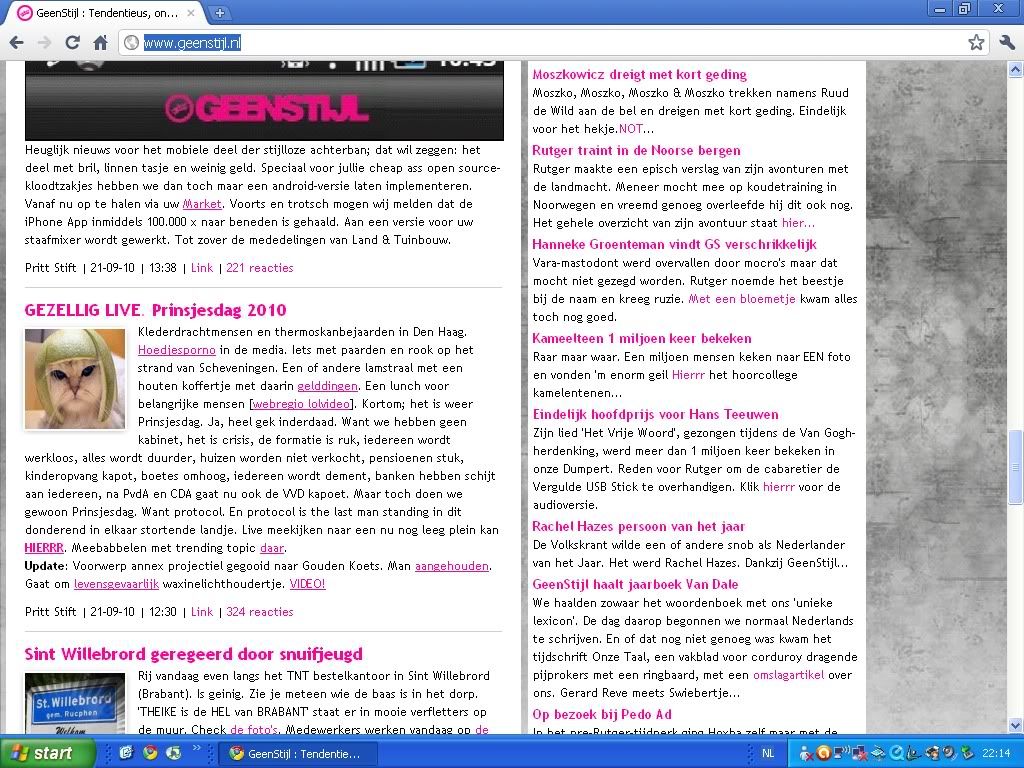Viewport: 1024px width, 768px height.
Task: Click the NOT link after 'voor het hekje'
Action: point(630,129)
